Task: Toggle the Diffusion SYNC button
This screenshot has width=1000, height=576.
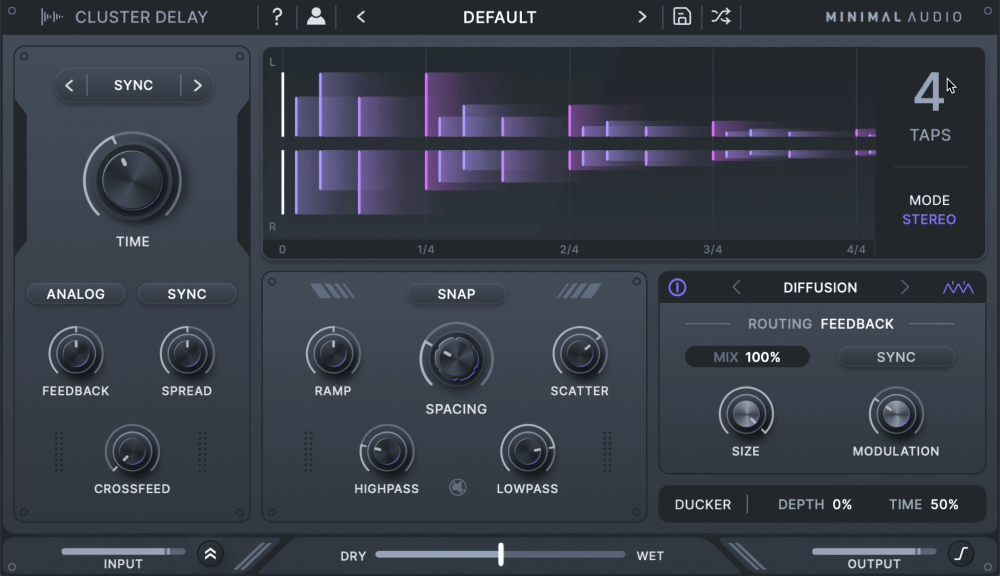Action: point(896,357)
